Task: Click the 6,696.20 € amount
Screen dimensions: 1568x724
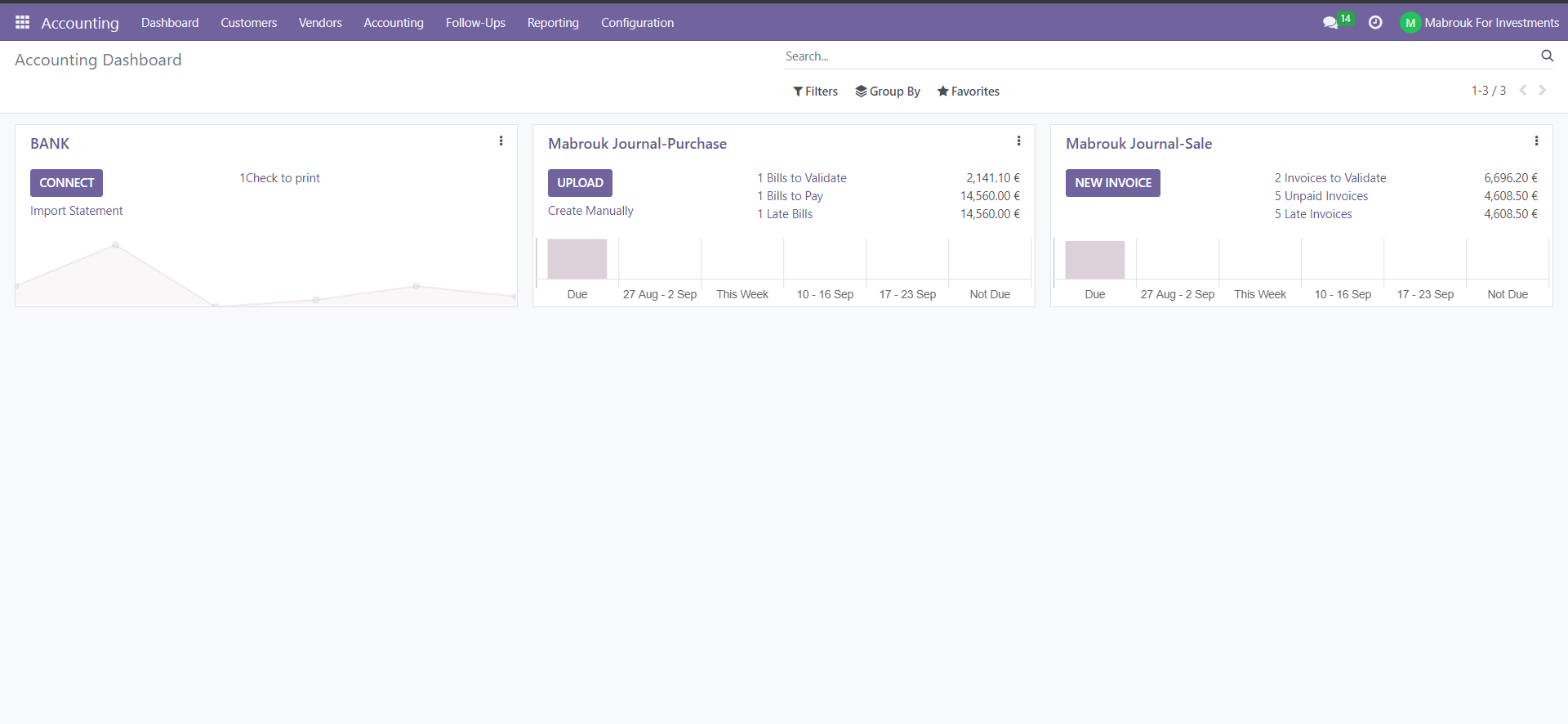Action: tap(1511, 178)
